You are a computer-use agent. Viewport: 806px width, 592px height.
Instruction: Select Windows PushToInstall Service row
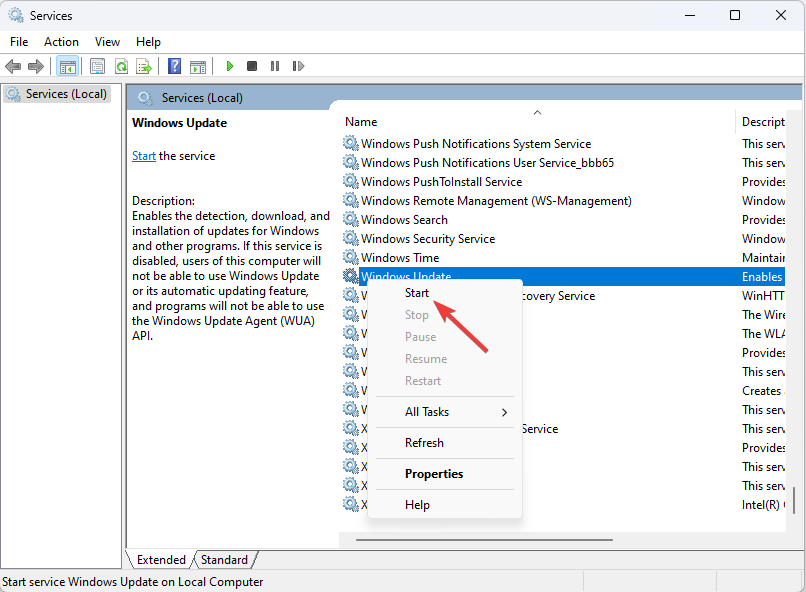click(x=442, y=181)
